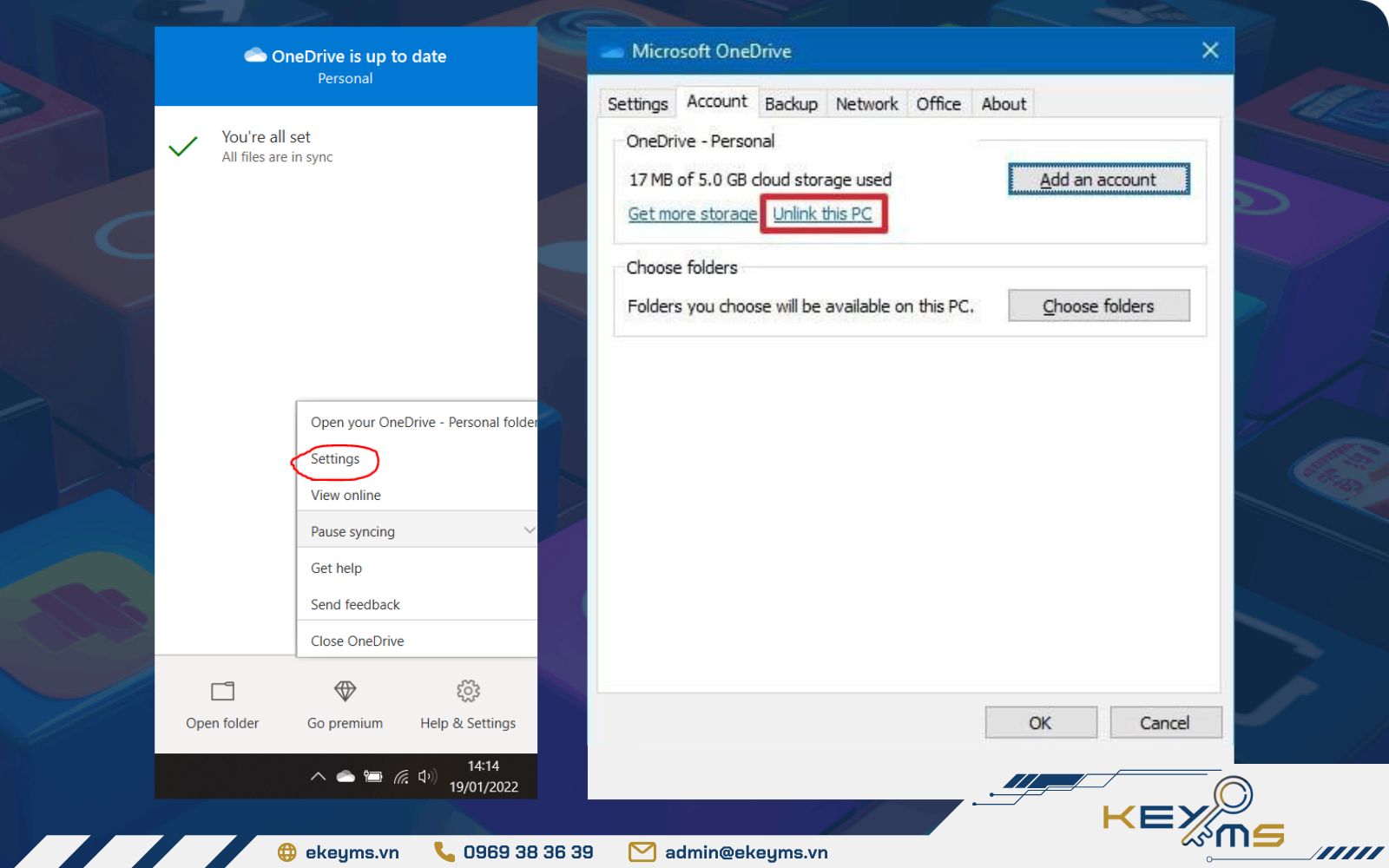This screenshot has height=868, width=1389.
Task: Click the OneDrive cloud icon in system tray
Action: pos(346,775)
